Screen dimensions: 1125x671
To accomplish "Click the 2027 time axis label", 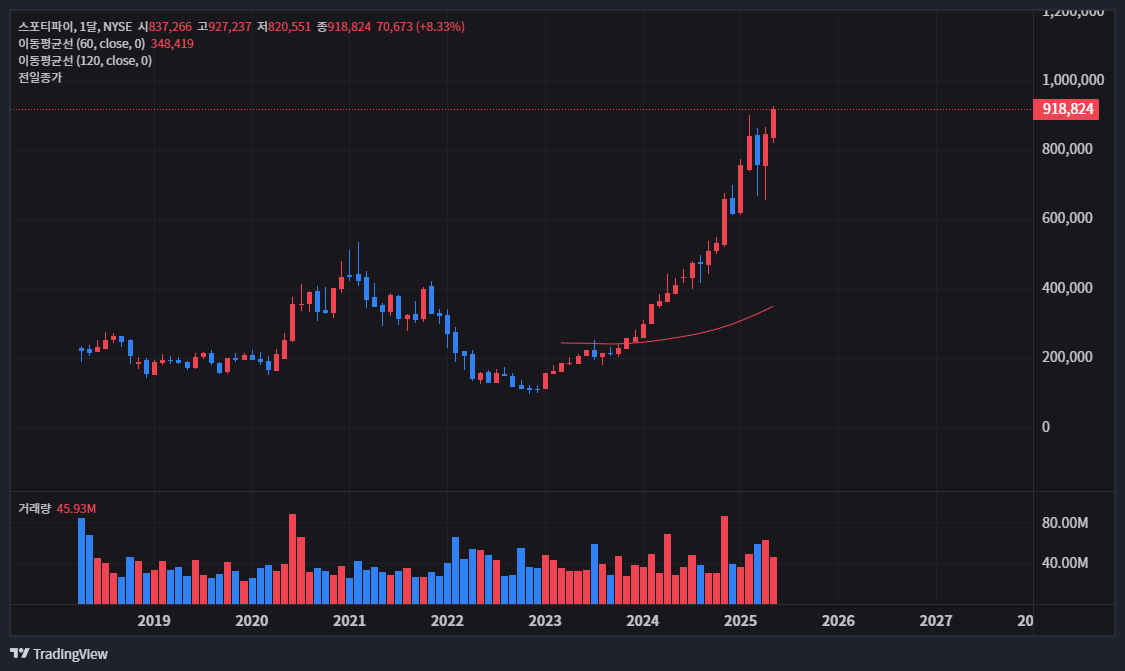I will pyautogui.click(x=936, y=621).
